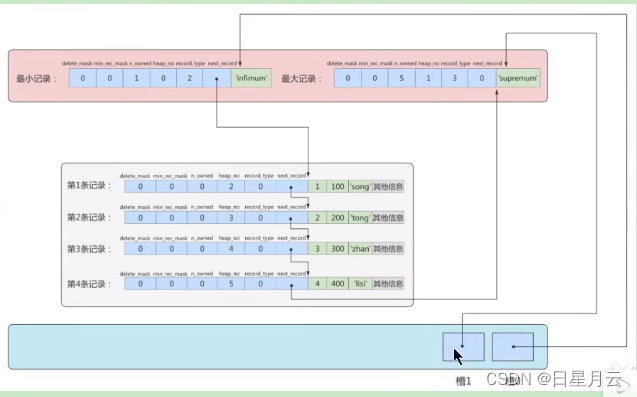Click the 第4条记录 row label

click(89, 284)
